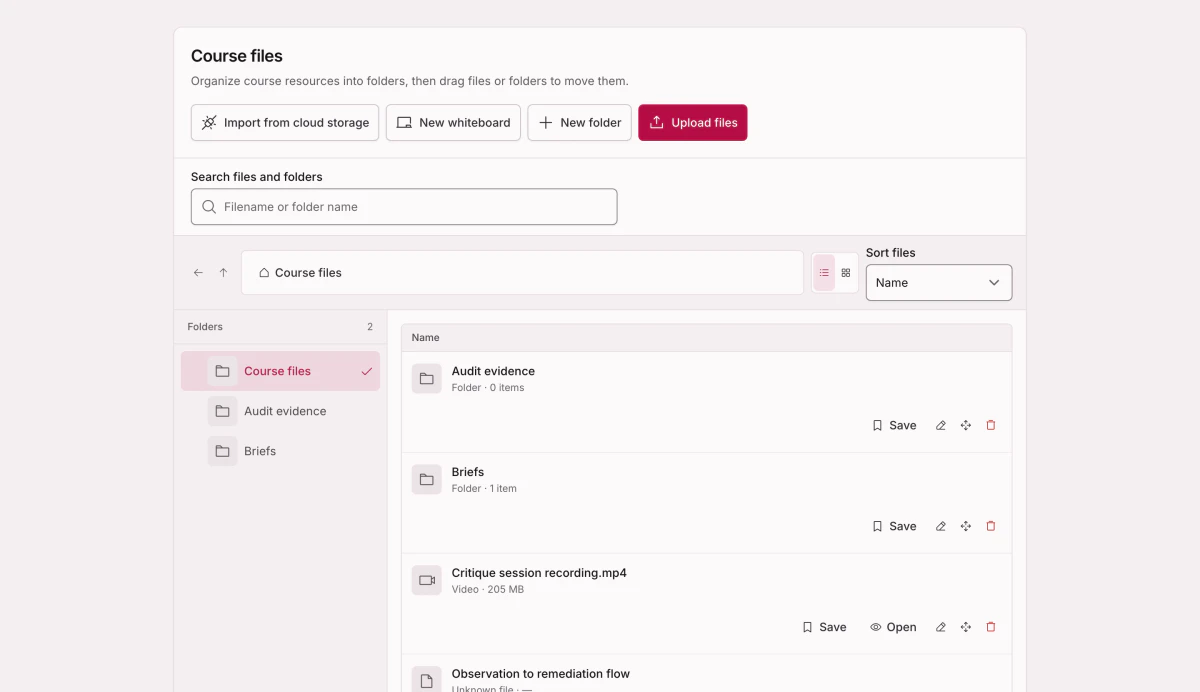
Task: Save the Briefs folder
Action: 894,526
